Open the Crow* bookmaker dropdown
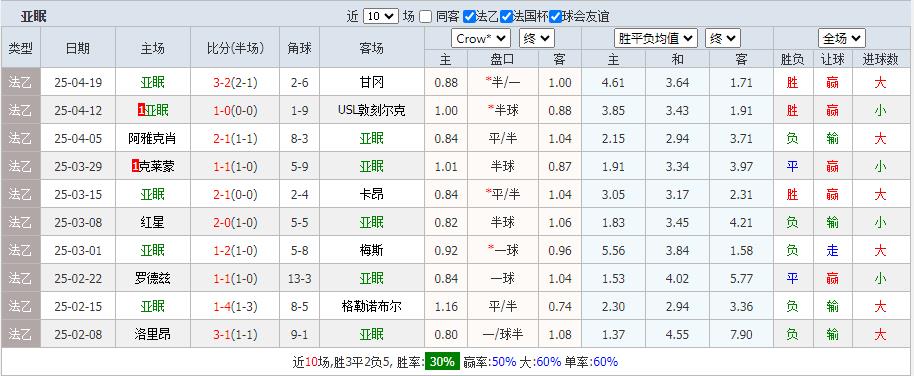This screenshot has height=376, width=914. click(x=481, y=39)
